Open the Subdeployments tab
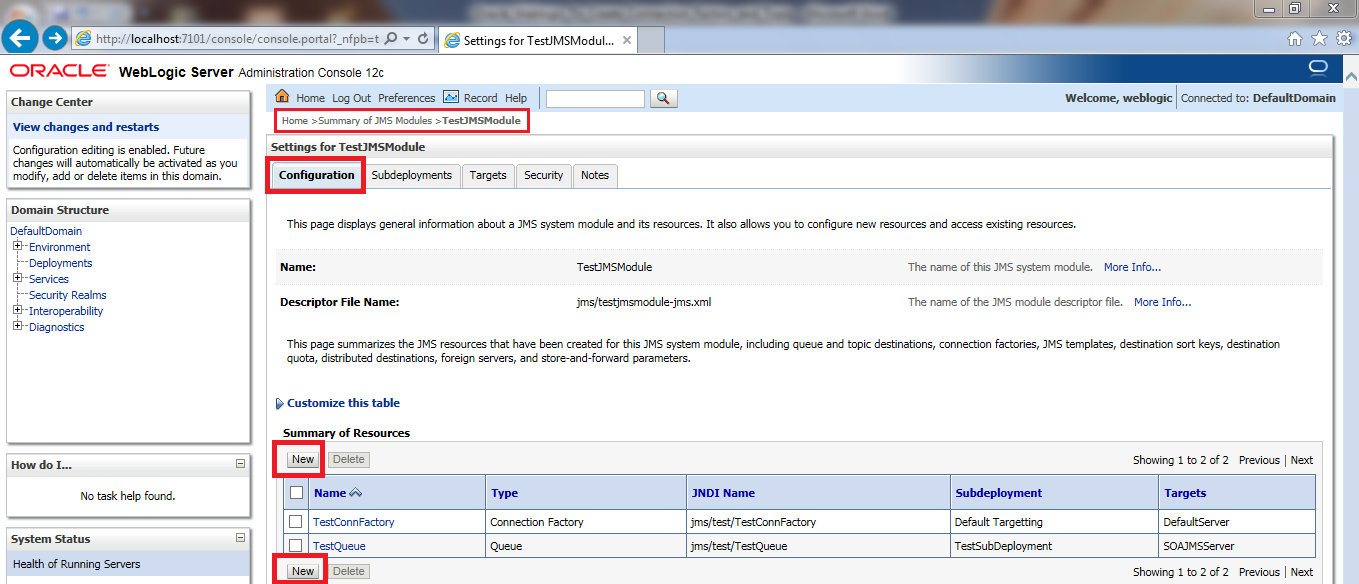 click(x=412, y=176)
